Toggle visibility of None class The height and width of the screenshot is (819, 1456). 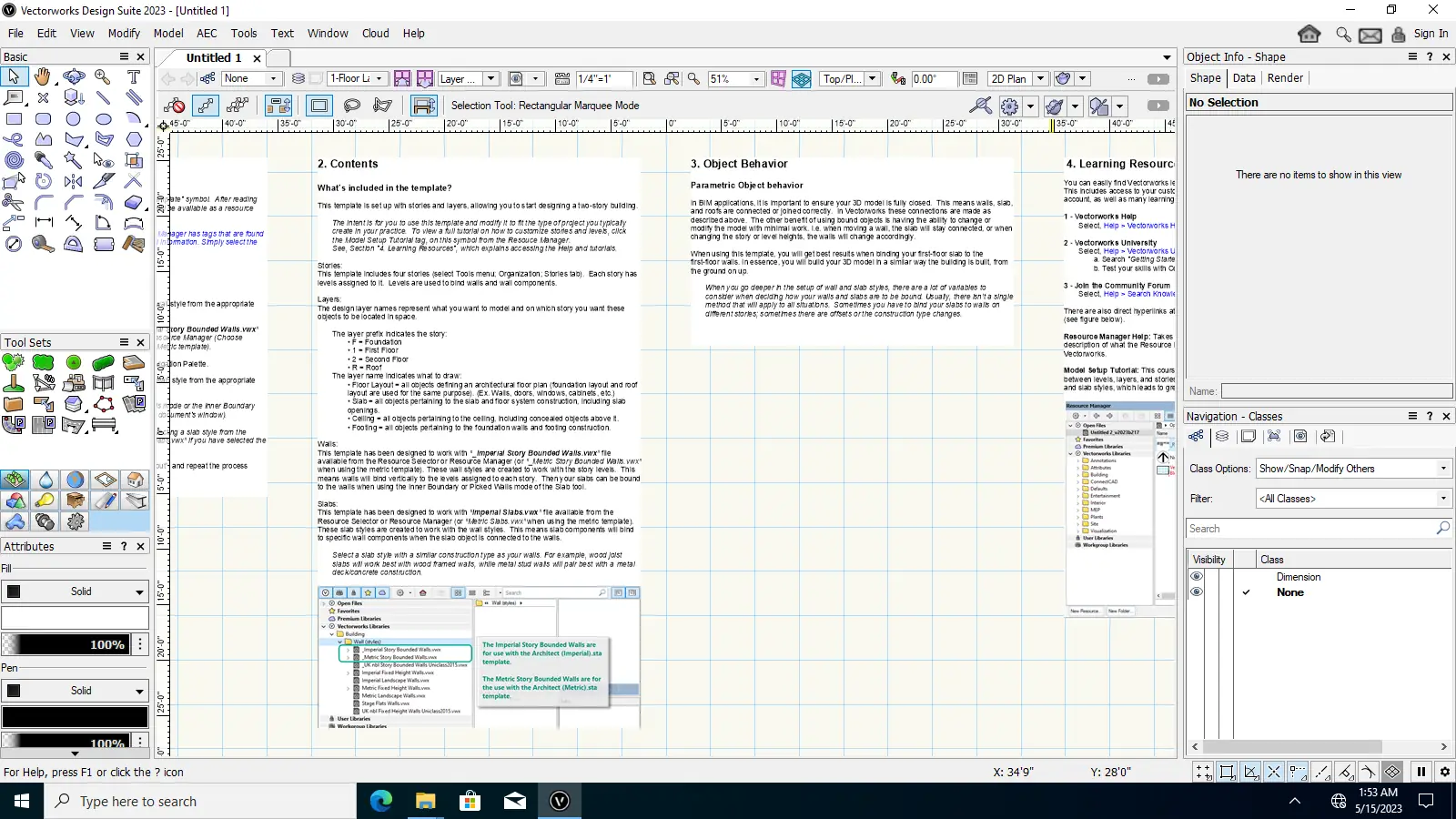tap(1197, 592)
